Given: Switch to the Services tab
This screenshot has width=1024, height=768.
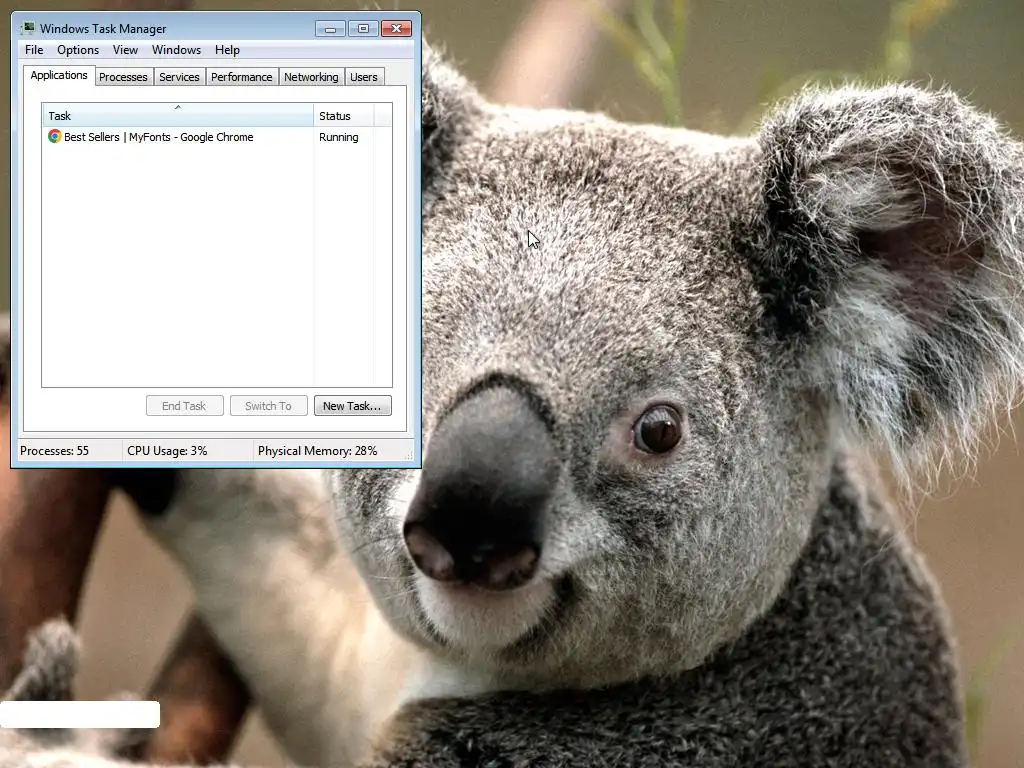Looking at the screenshot, I should point(179,77).
